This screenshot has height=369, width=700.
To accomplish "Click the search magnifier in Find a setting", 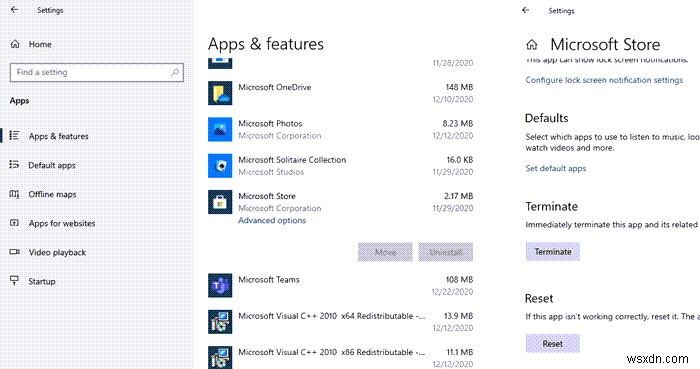I will point(175,72).
